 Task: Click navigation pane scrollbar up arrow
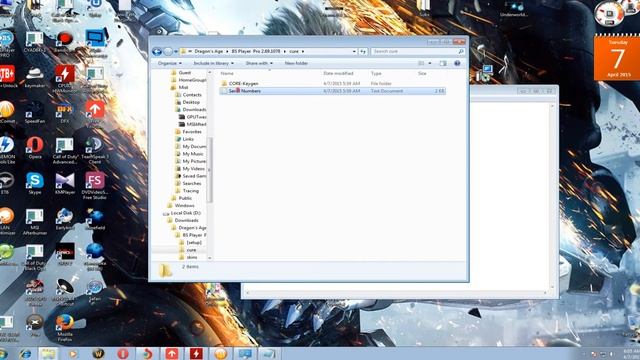[x=210, y=73]
